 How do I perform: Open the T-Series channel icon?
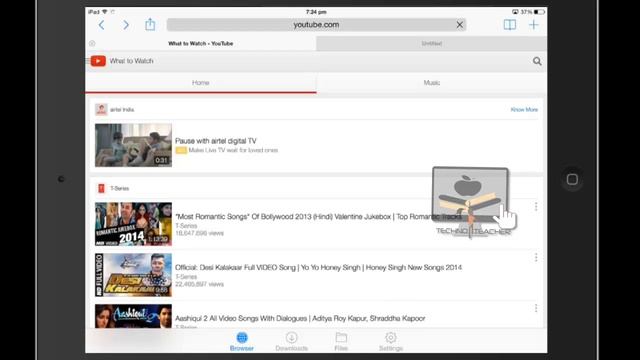101,188
